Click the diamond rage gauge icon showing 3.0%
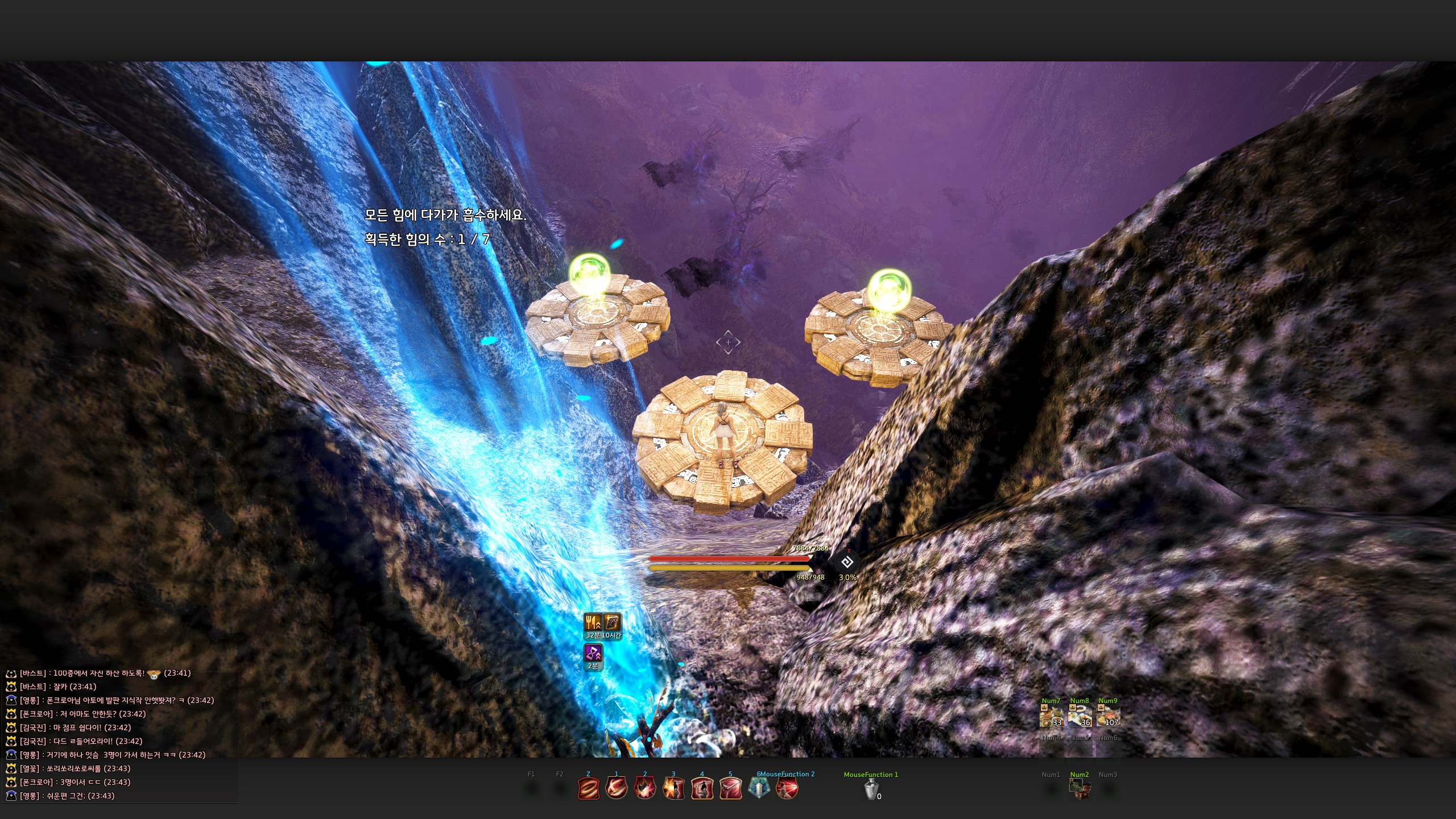The width and height of the screenshot is (1456, 819). [847, 562]
